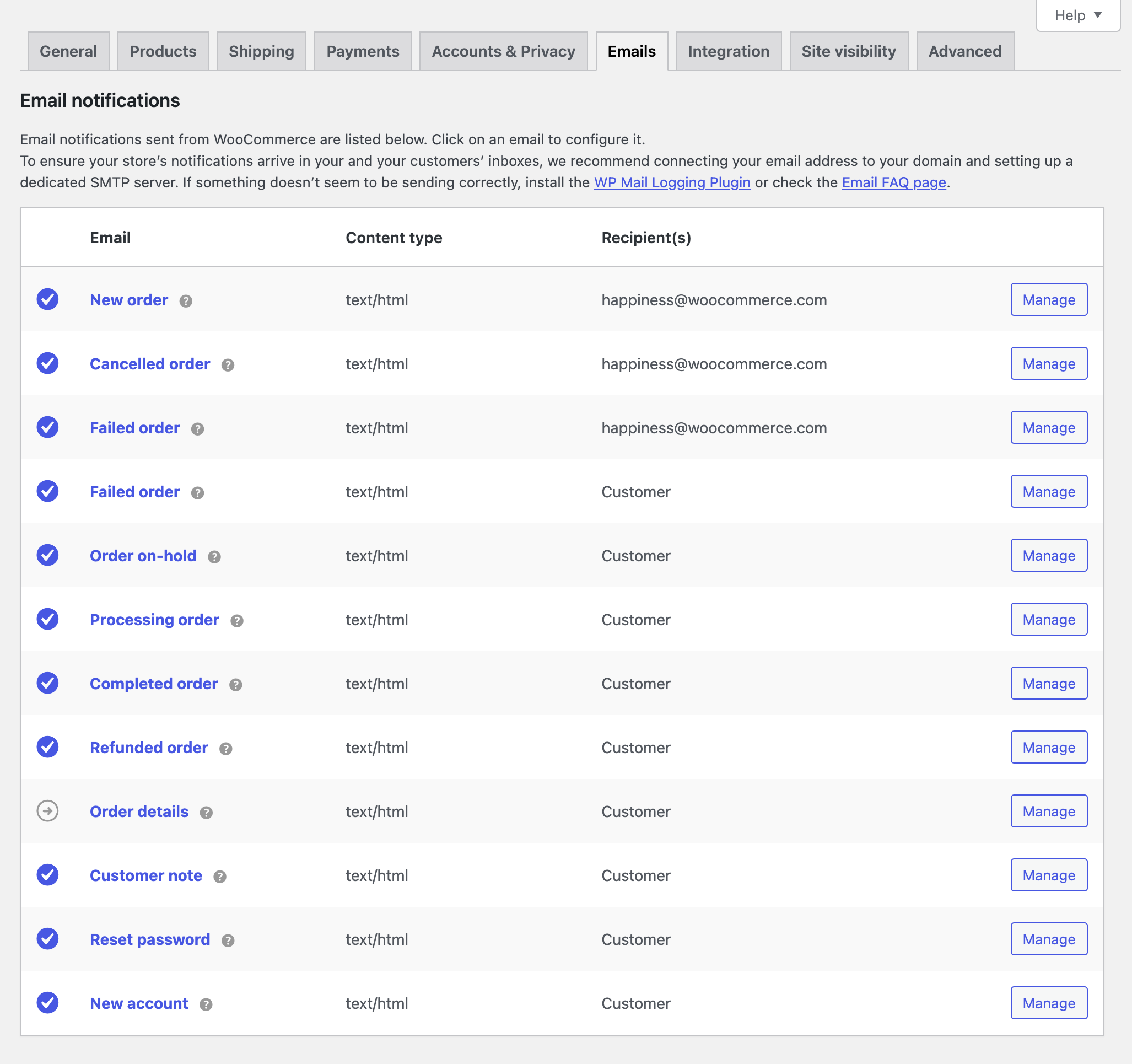Click the help icon next to Order on-hold
1132x1064 pixels.
tap(214, 557)
